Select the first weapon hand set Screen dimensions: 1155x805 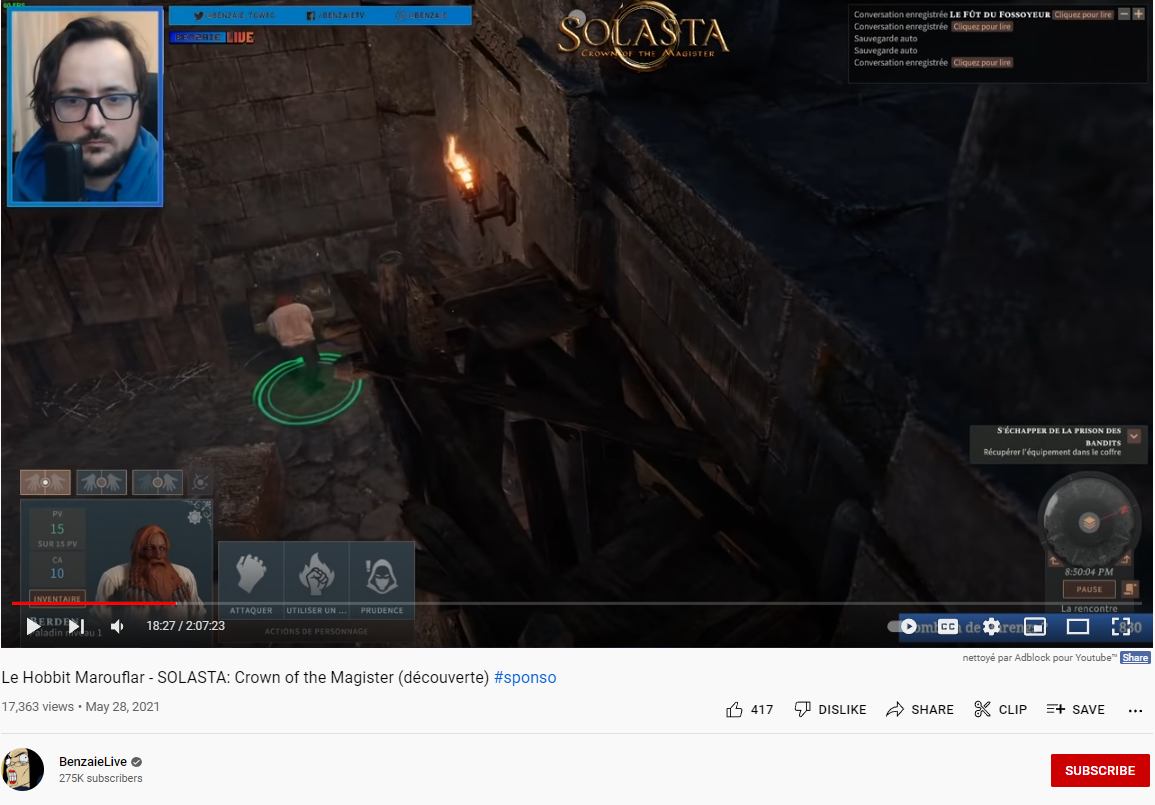click(46, 482)
